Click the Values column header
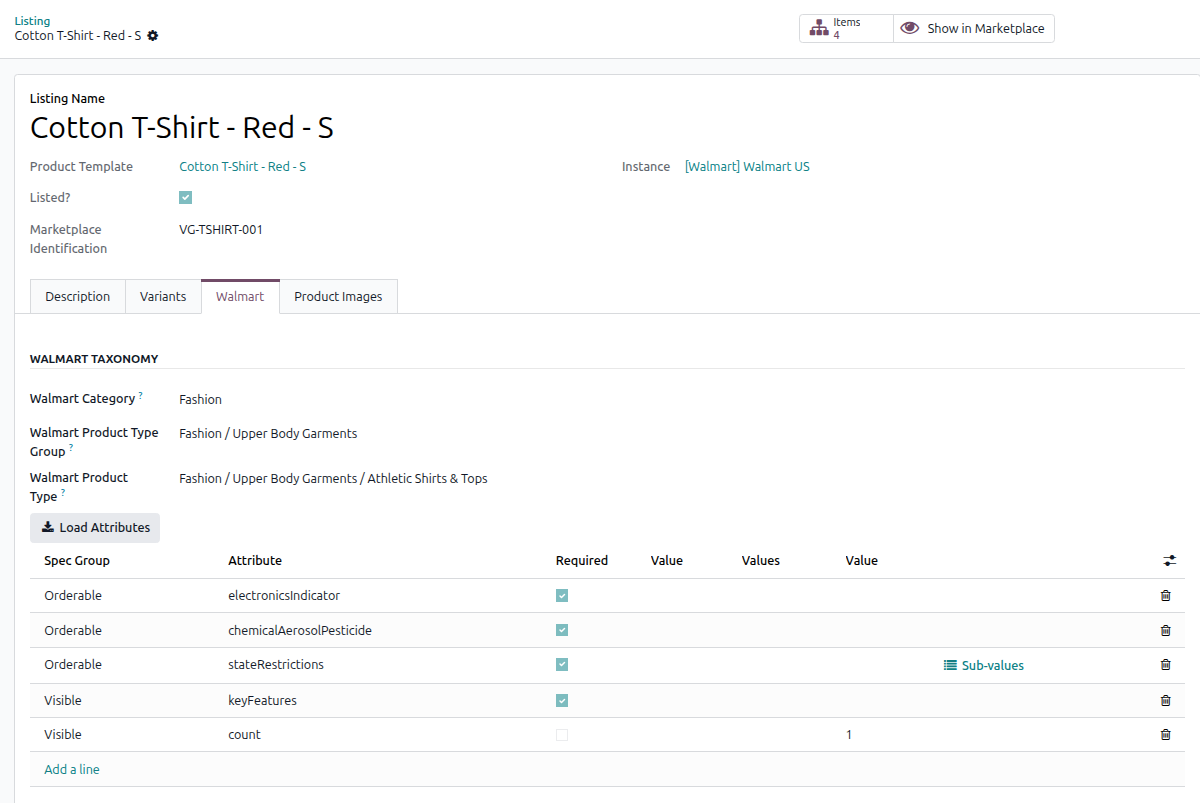1200x803 pixels. [761, 561]
